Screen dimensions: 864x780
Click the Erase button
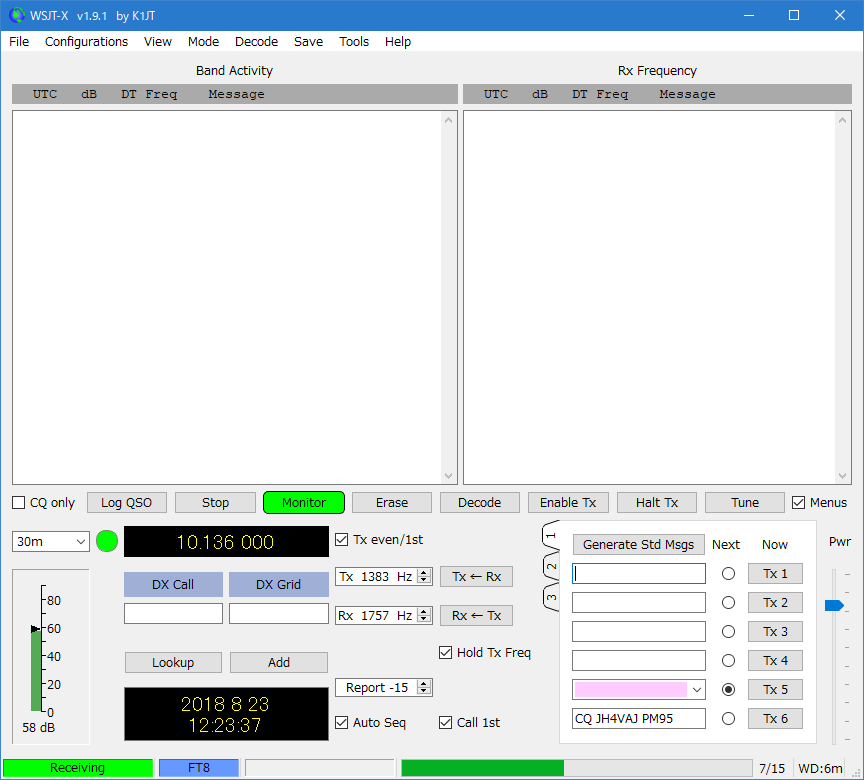[392, 502]
